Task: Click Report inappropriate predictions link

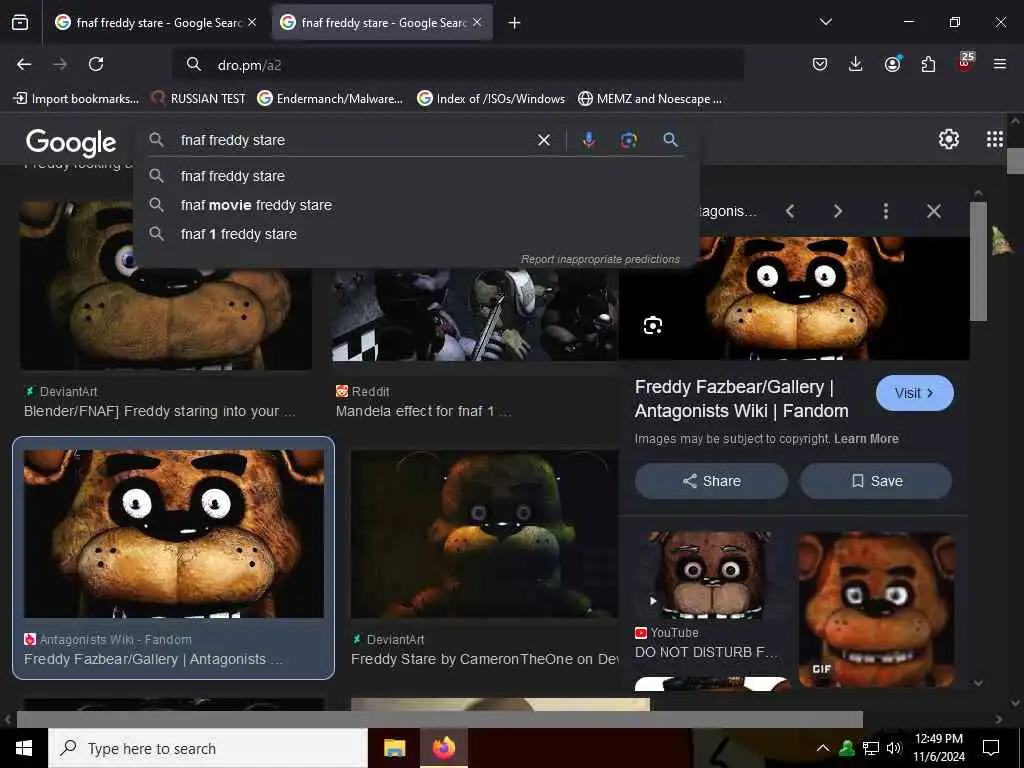Action: [x=600, y=259]
